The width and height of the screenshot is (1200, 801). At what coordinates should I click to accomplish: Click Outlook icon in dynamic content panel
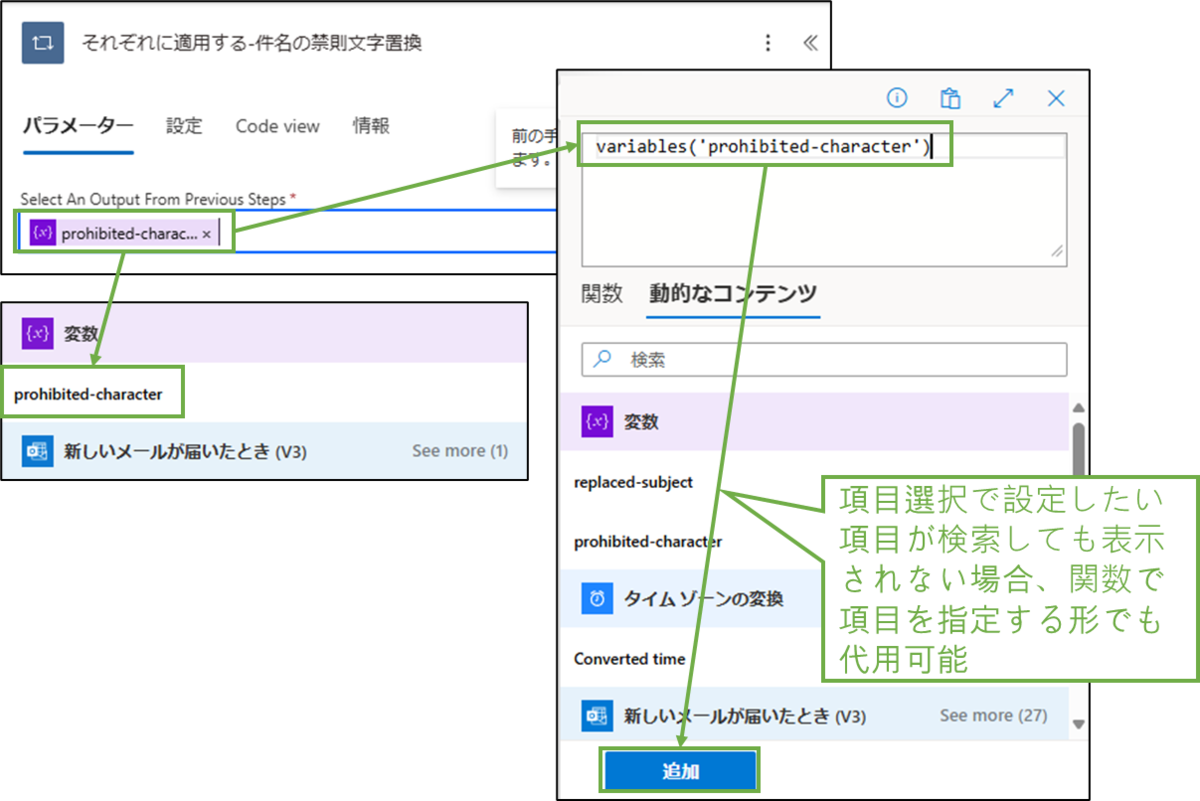coord(597,716)
